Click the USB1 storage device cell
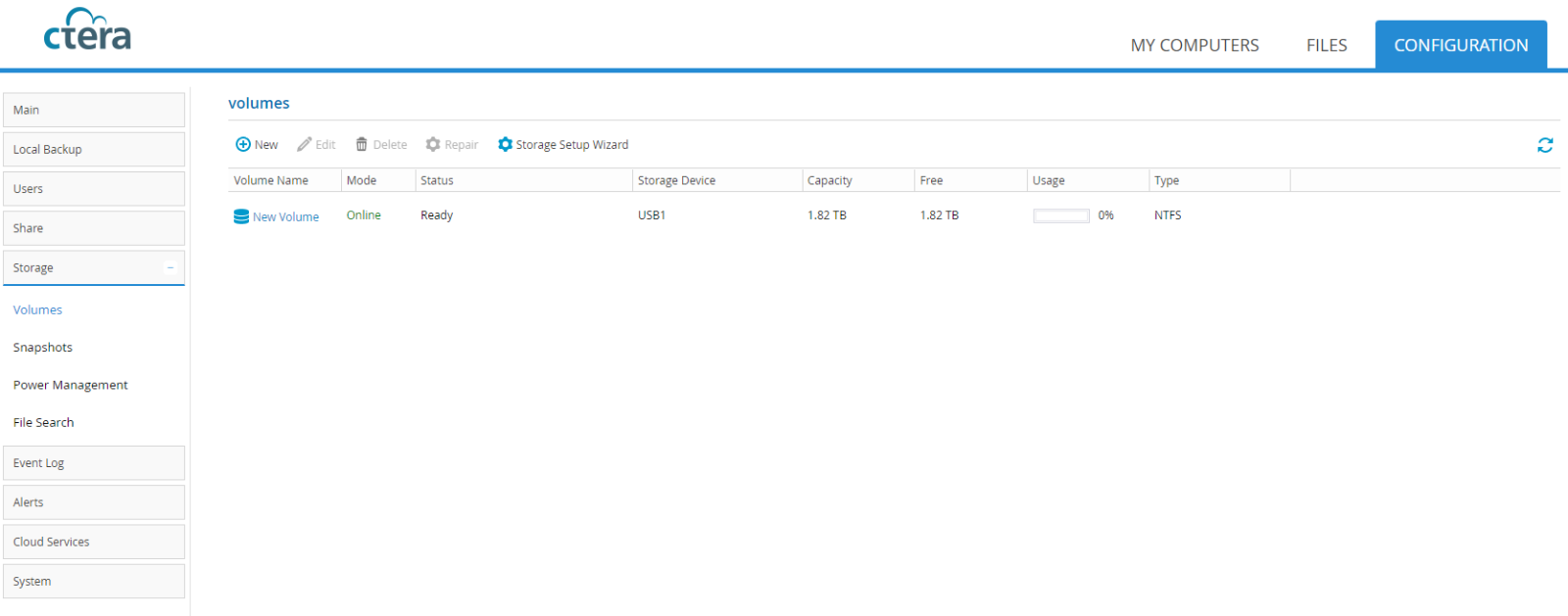Viewport: 1568px width, 616px height. (x=652, y=214)
